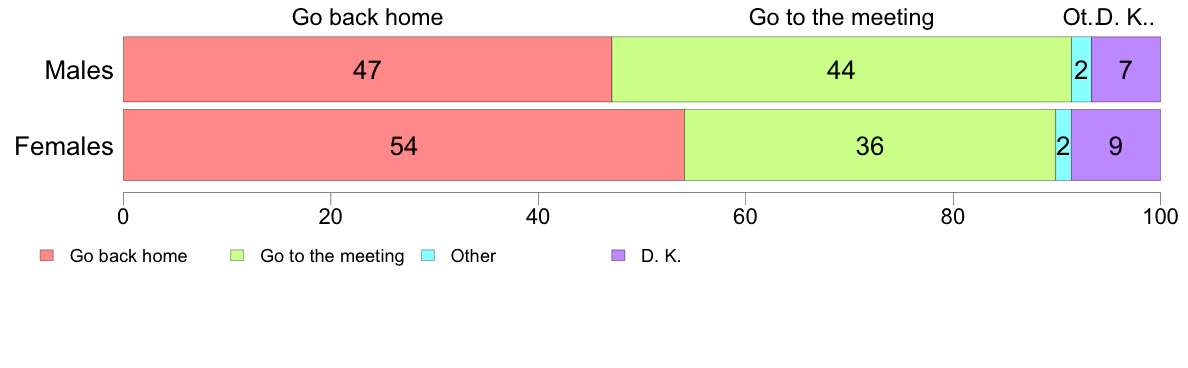Click the Females row label

pos(64,145)
